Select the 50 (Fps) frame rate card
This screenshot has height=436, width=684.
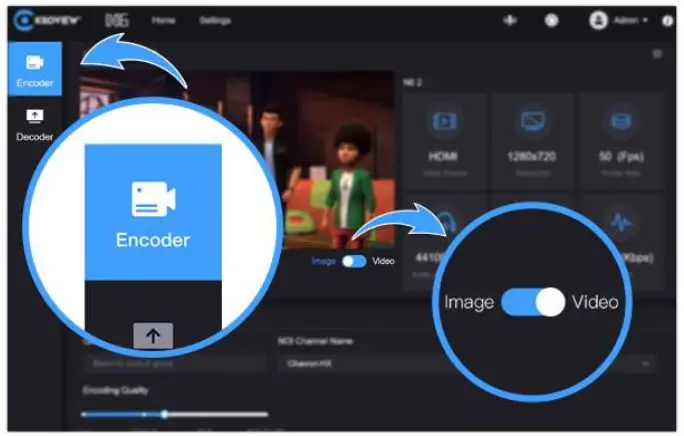point(621,142)
